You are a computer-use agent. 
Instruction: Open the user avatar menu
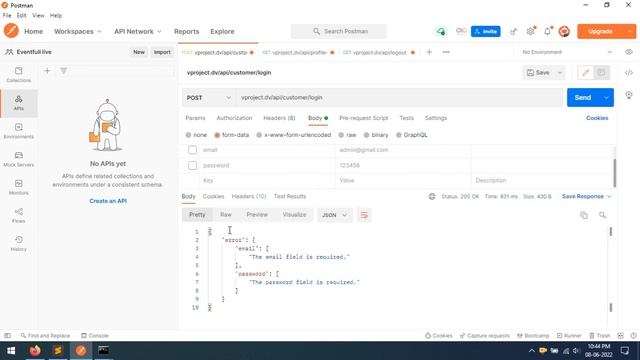coord(564,31)
